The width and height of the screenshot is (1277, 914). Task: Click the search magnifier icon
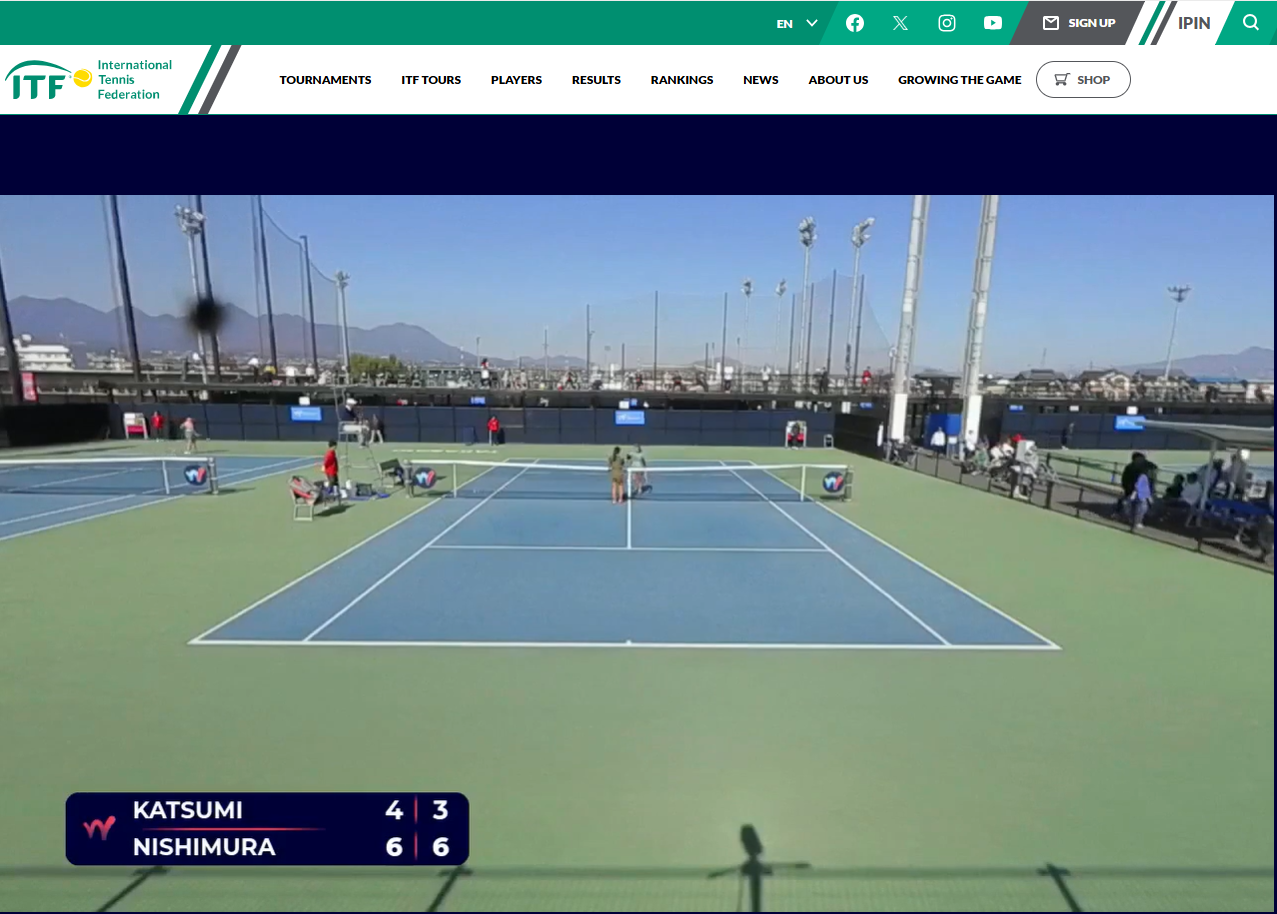1250,23
